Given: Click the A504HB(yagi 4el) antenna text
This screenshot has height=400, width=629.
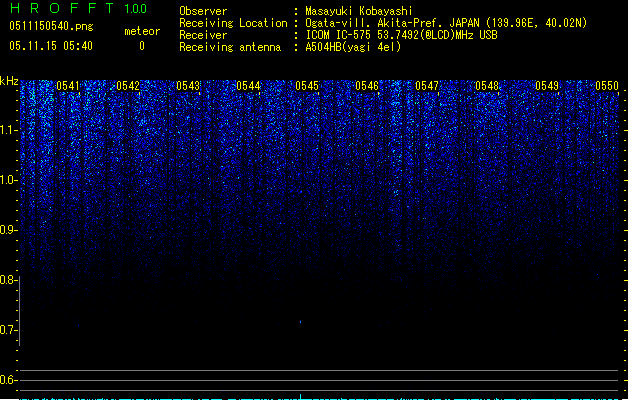Looking at the screenshot, I should point(353,47).
